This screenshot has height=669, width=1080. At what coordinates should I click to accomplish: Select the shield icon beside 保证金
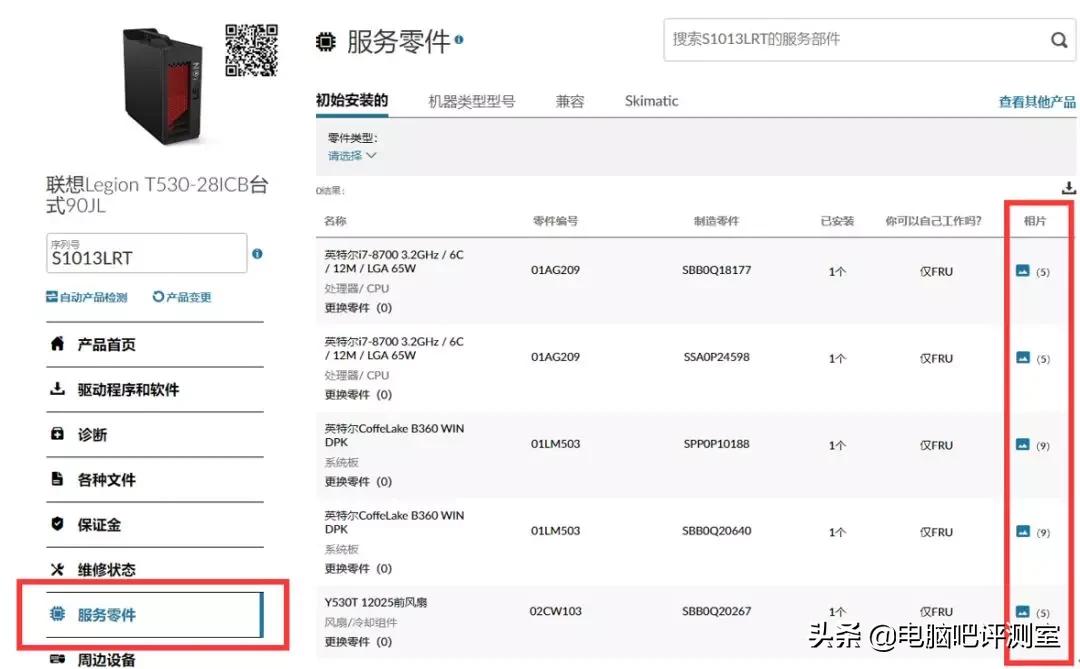[57, 524]
